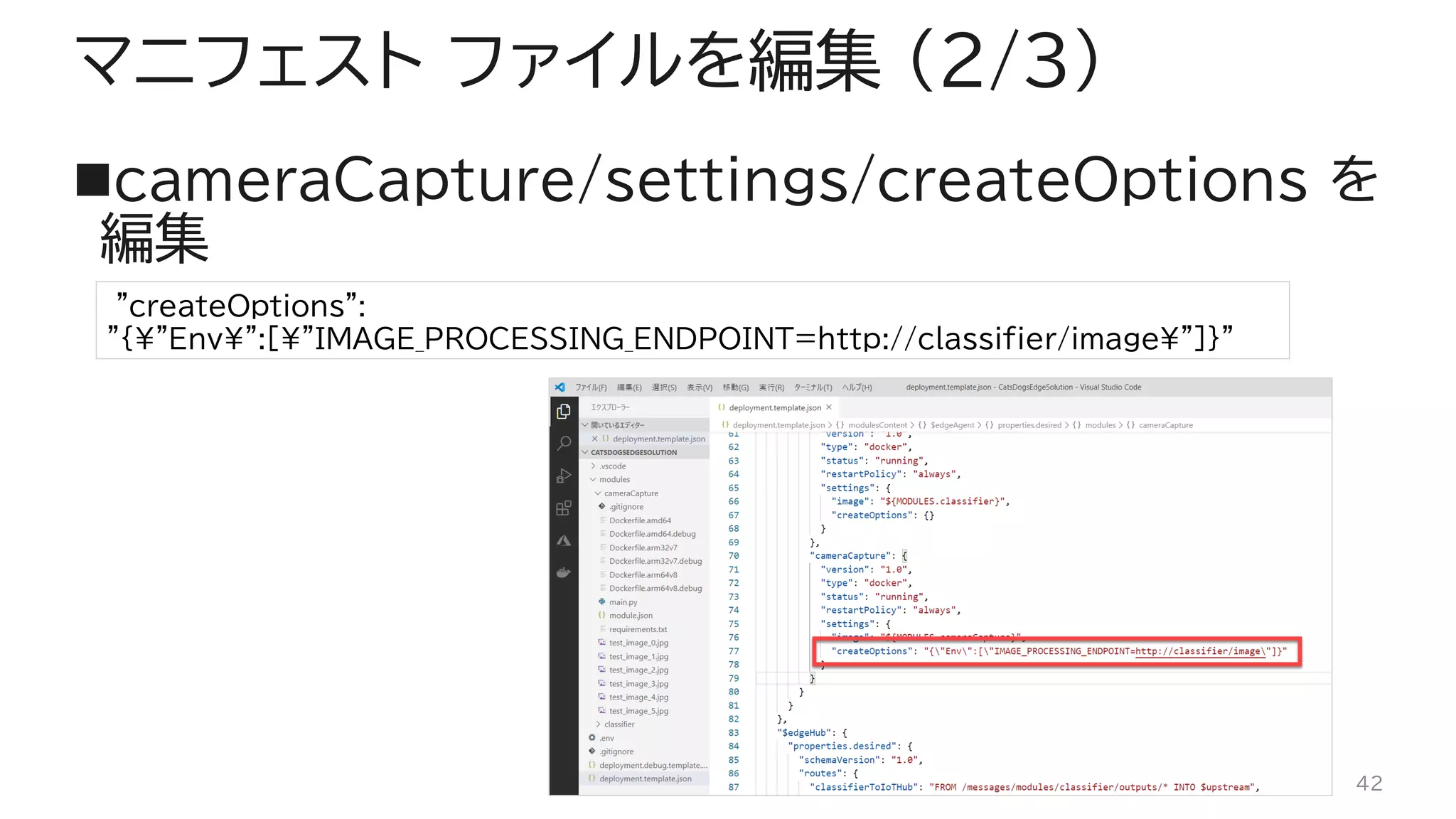The height and width of the screenshot is (819, 1456).
Task: Open Dockerfile.arm64v8 in the file tree
Action: 643,574
